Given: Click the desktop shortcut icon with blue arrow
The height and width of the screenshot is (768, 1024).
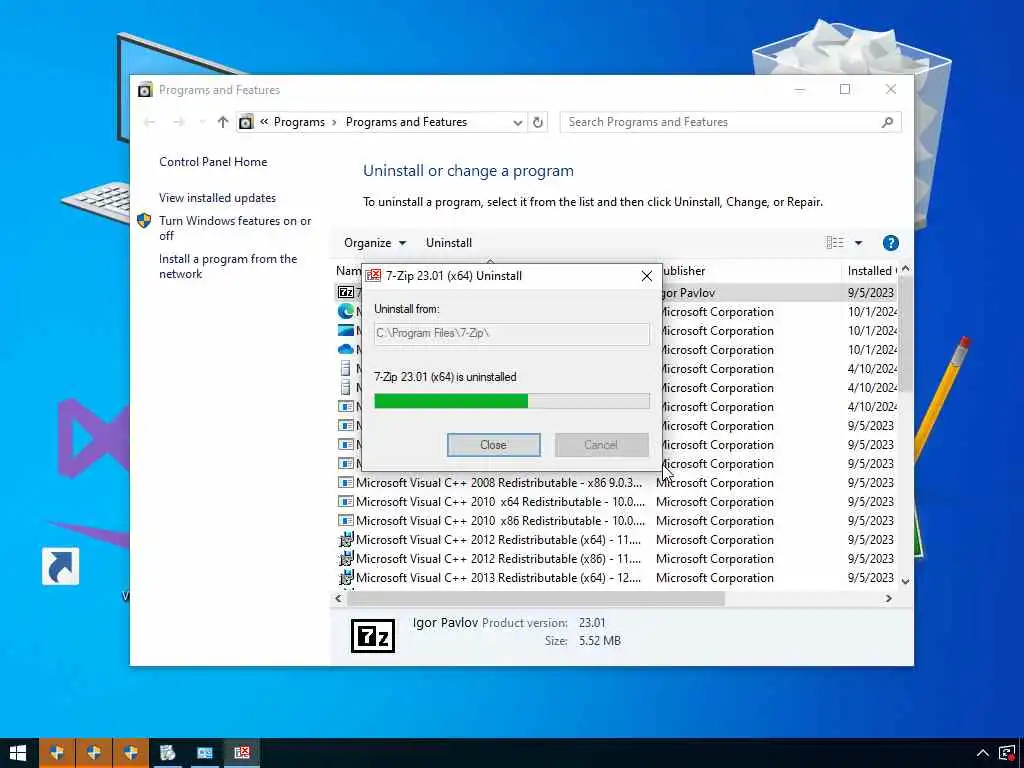Looking at the screenshot, I should coord(61,566).
